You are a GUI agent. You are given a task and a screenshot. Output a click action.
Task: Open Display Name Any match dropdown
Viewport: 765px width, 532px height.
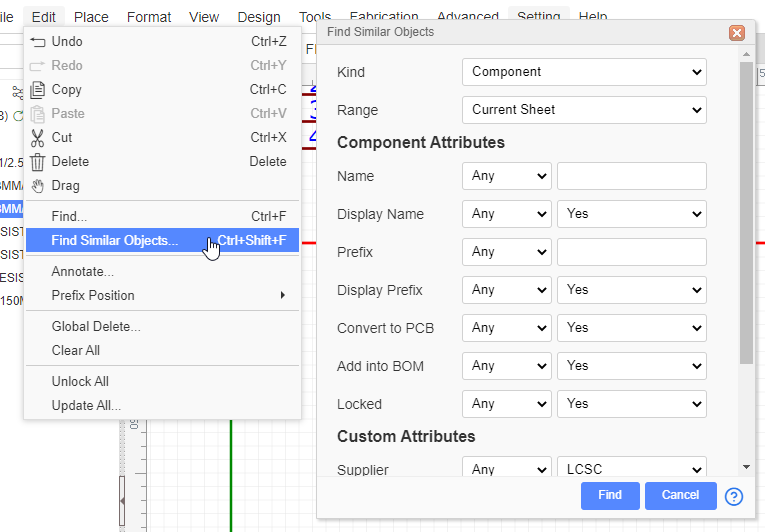(506, 214)
